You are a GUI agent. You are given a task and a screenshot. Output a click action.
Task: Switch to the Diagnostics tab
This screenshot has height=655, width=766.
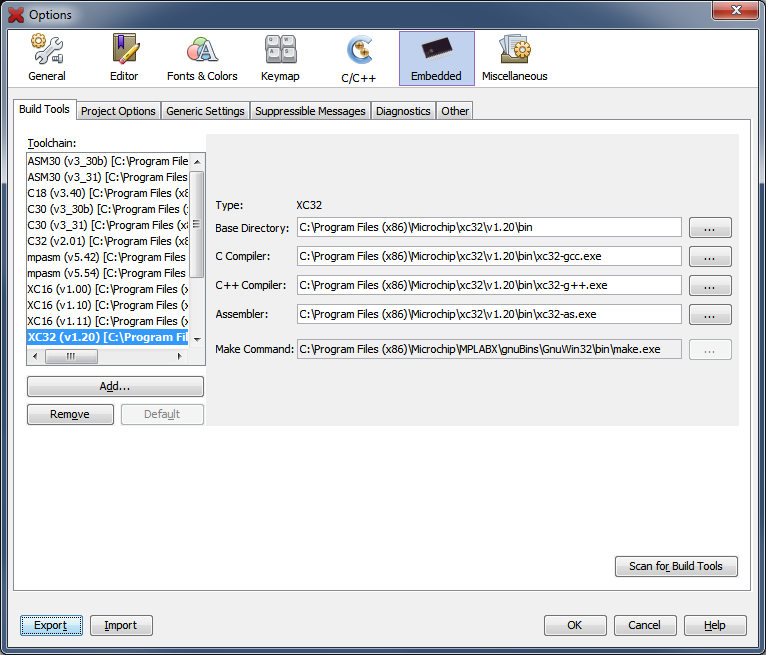point(403,111)
